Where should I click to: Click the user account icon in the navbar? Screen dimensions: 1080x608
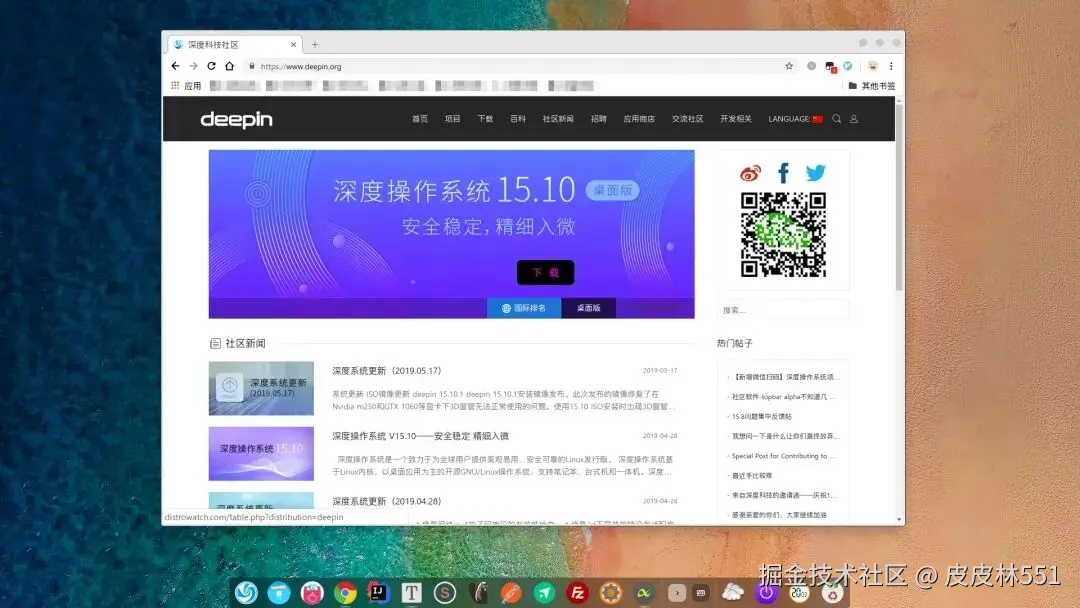click(854, 118)
